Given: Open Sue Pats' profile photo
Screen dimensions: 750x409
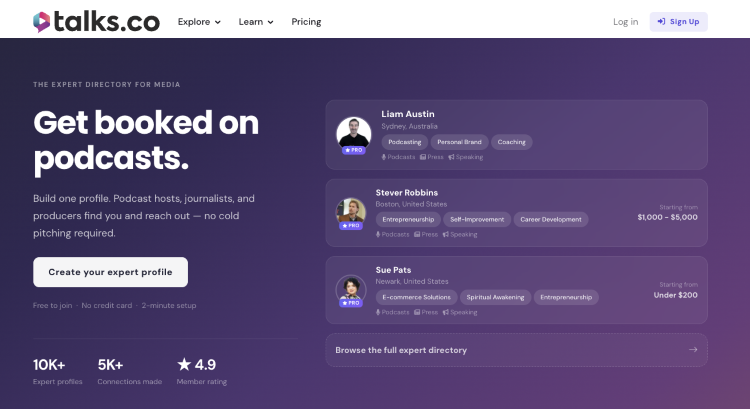Looking at the screenshot, I should click(x=351, y=289).
